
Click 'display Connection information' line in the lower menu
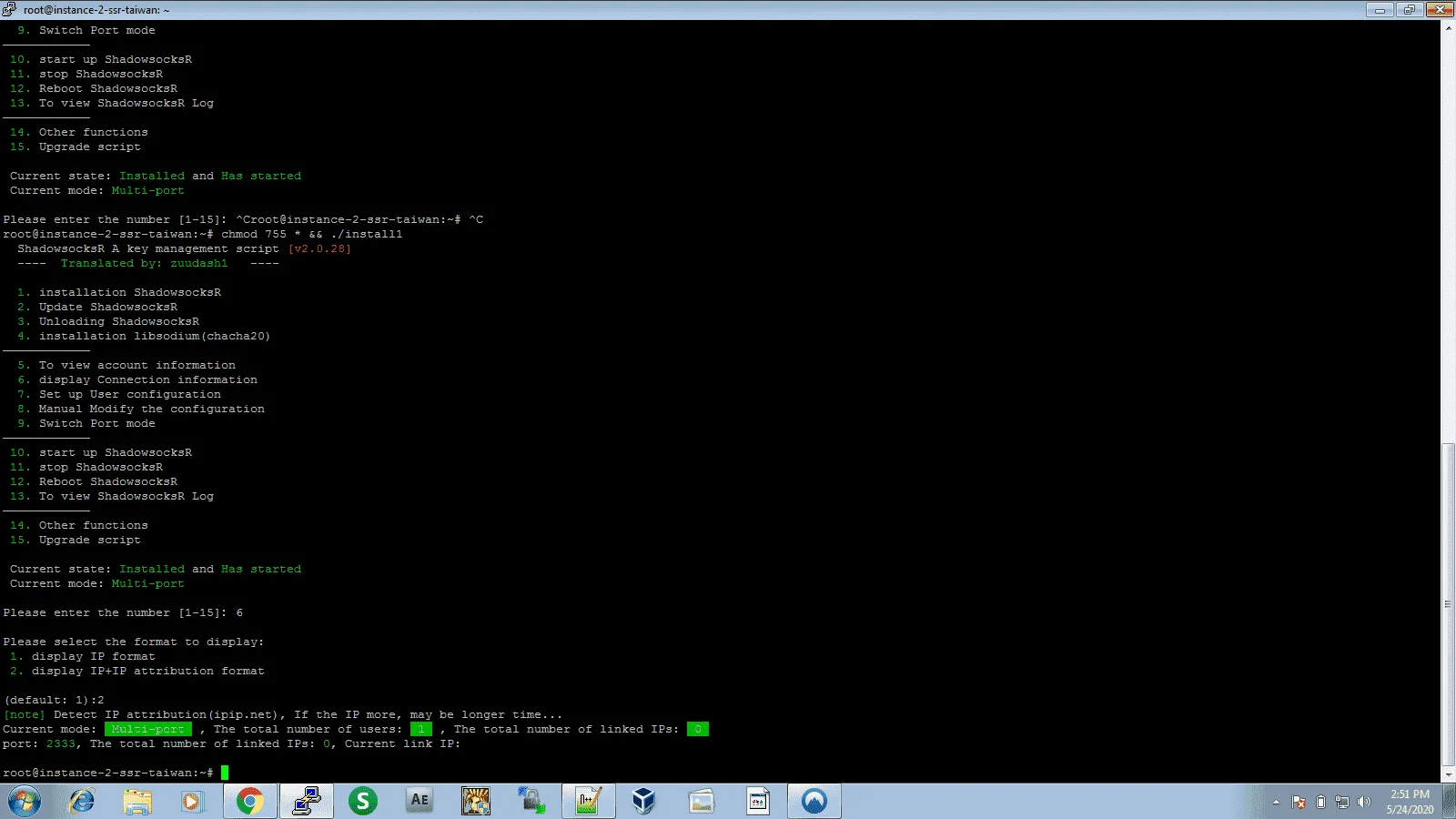(148, 379)
